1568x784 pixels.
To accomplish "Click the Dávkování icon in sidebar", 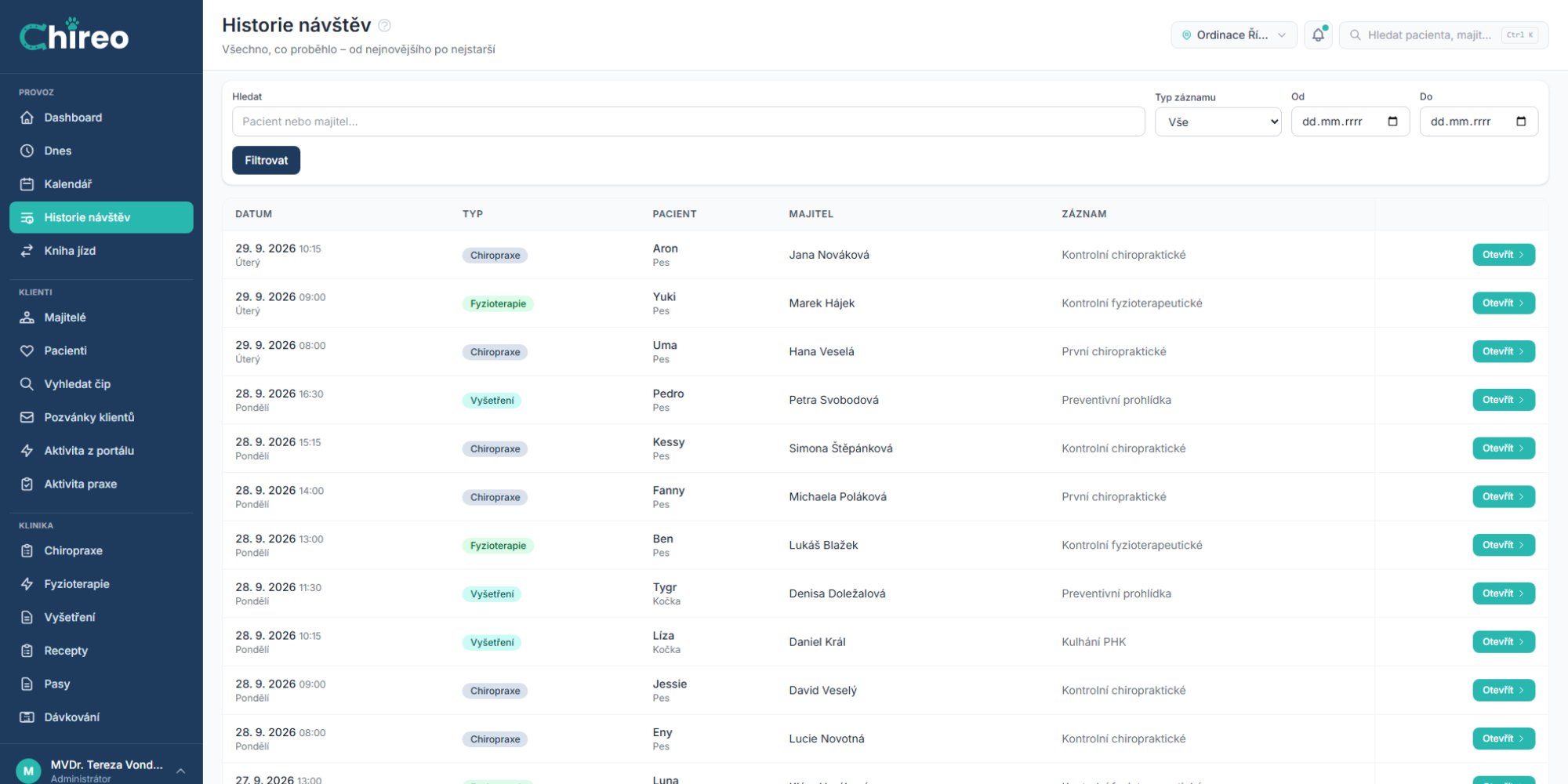I will 27,717.
